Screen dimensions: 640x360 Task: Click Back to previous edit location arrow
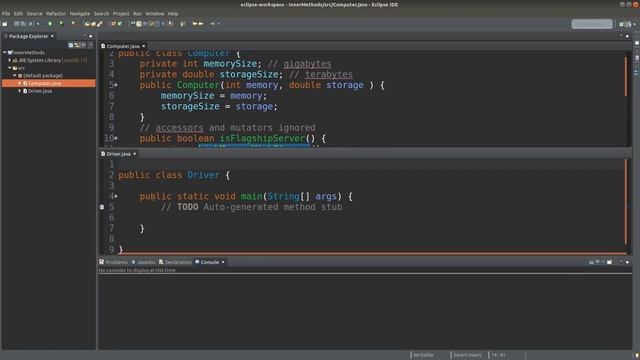point(195,24)
